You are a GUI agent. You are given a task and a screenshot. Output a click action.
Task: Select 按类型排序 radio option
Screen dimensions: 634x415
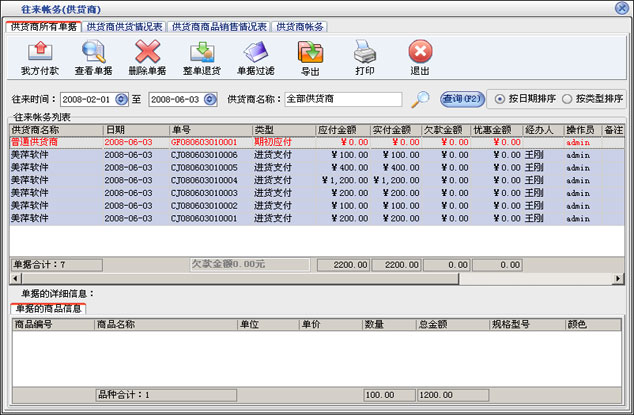point(567,99)
